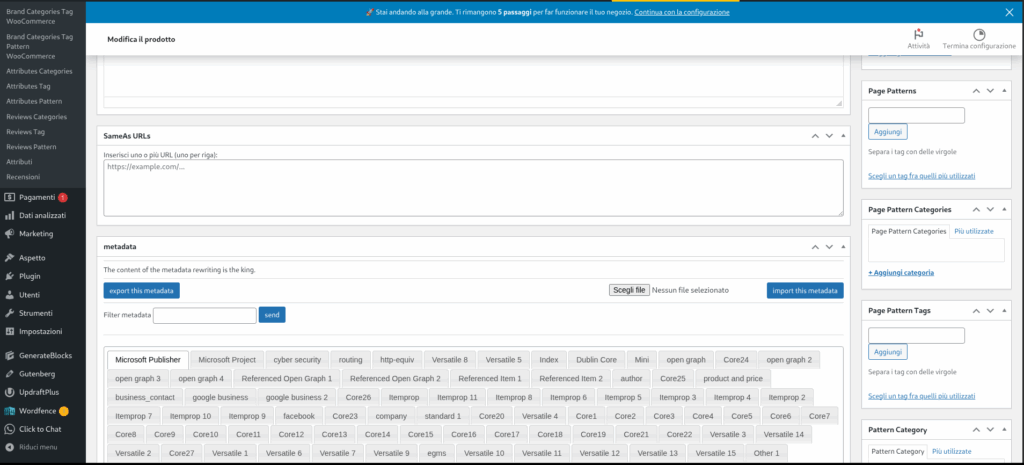
Task: Collapse the Pattern Category panel
Action: [1004, 430]
